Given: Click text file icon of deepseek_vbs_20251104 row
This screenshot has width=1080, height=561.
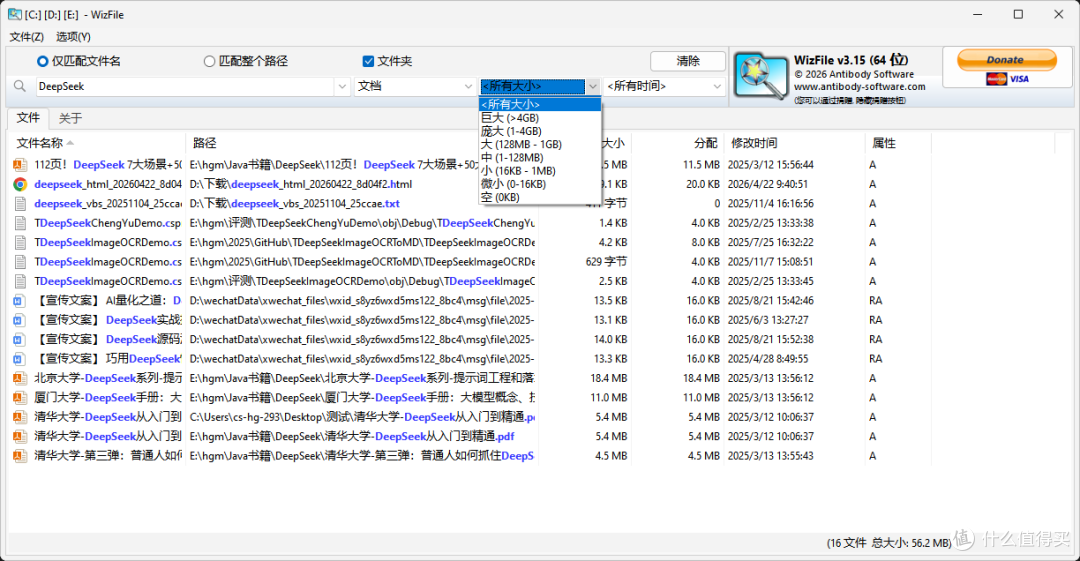Looking at the screenshot, I should [x=20, y=203].
